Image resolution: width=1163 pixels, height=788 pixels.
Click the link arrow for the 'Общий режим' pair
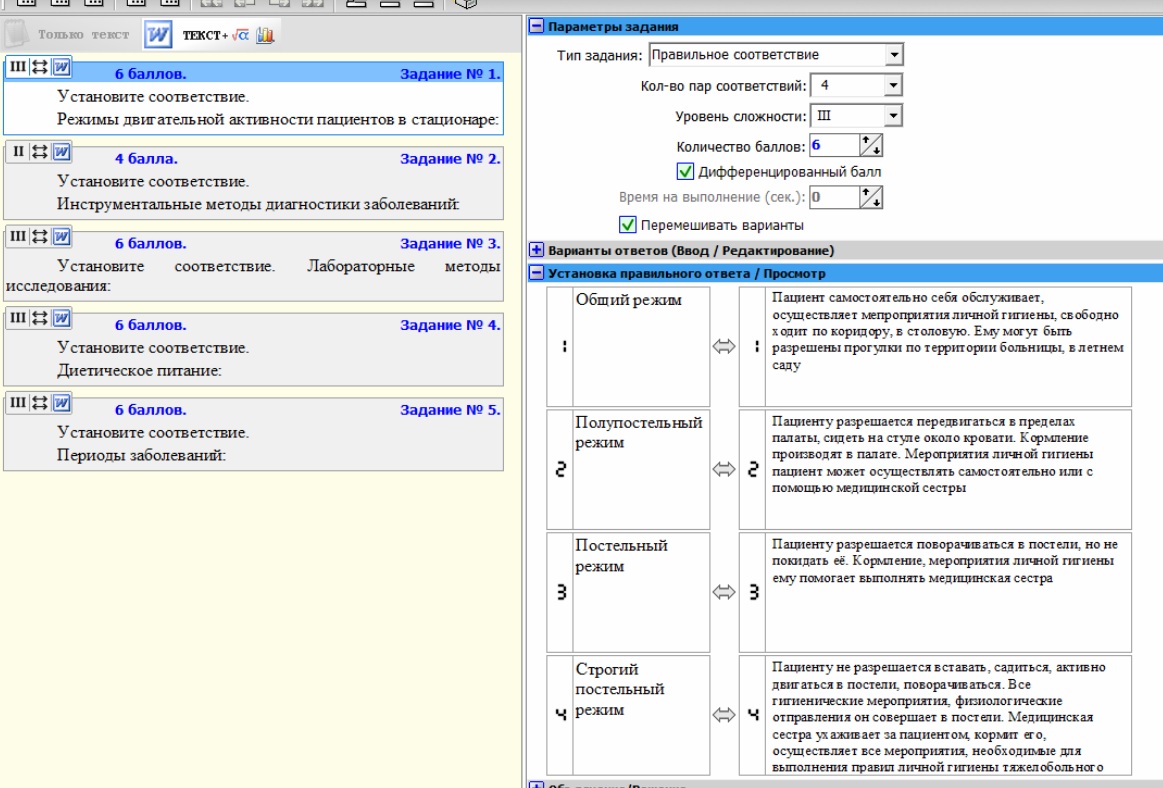coord(724,346)
